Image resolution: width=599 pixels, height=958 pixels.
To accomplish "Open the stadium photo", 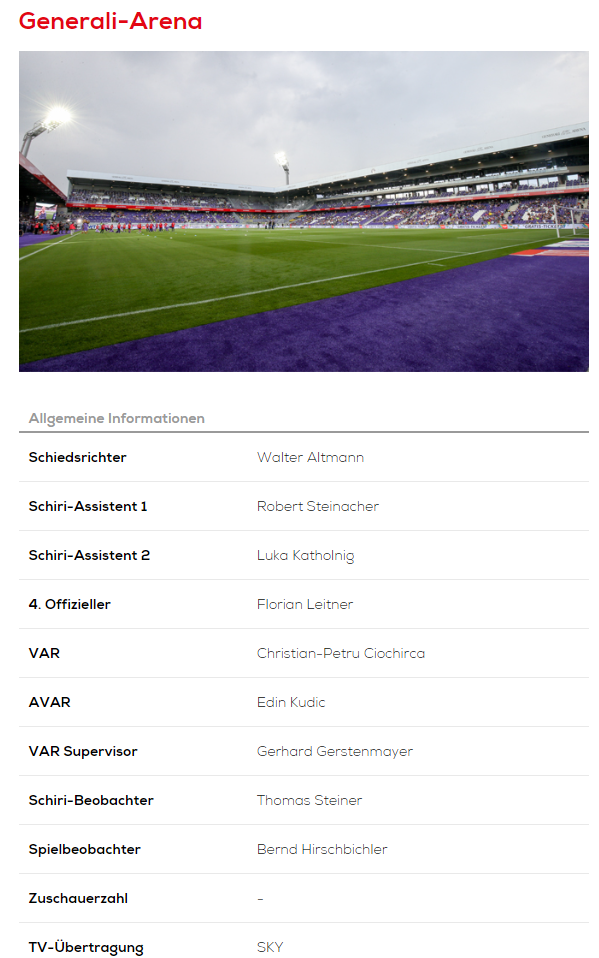I will pos(304,211).
